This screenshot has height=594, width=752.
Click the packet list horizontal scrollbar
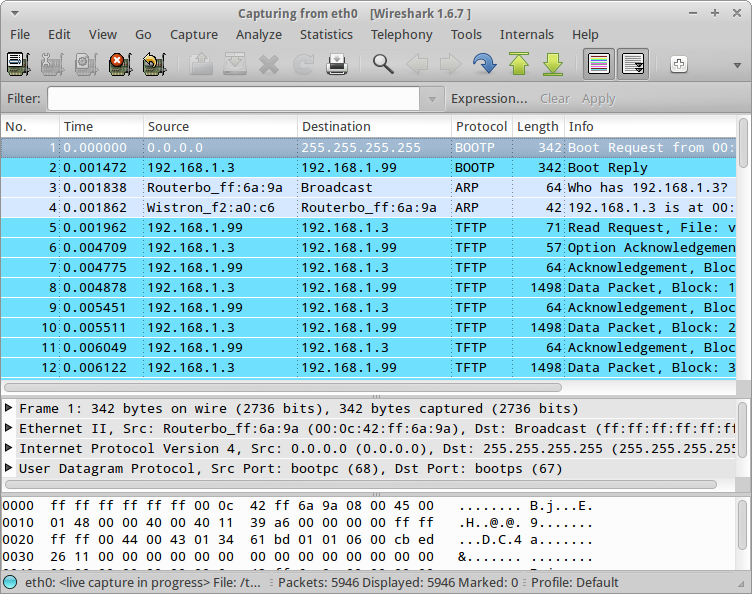[x=283, y=387]
